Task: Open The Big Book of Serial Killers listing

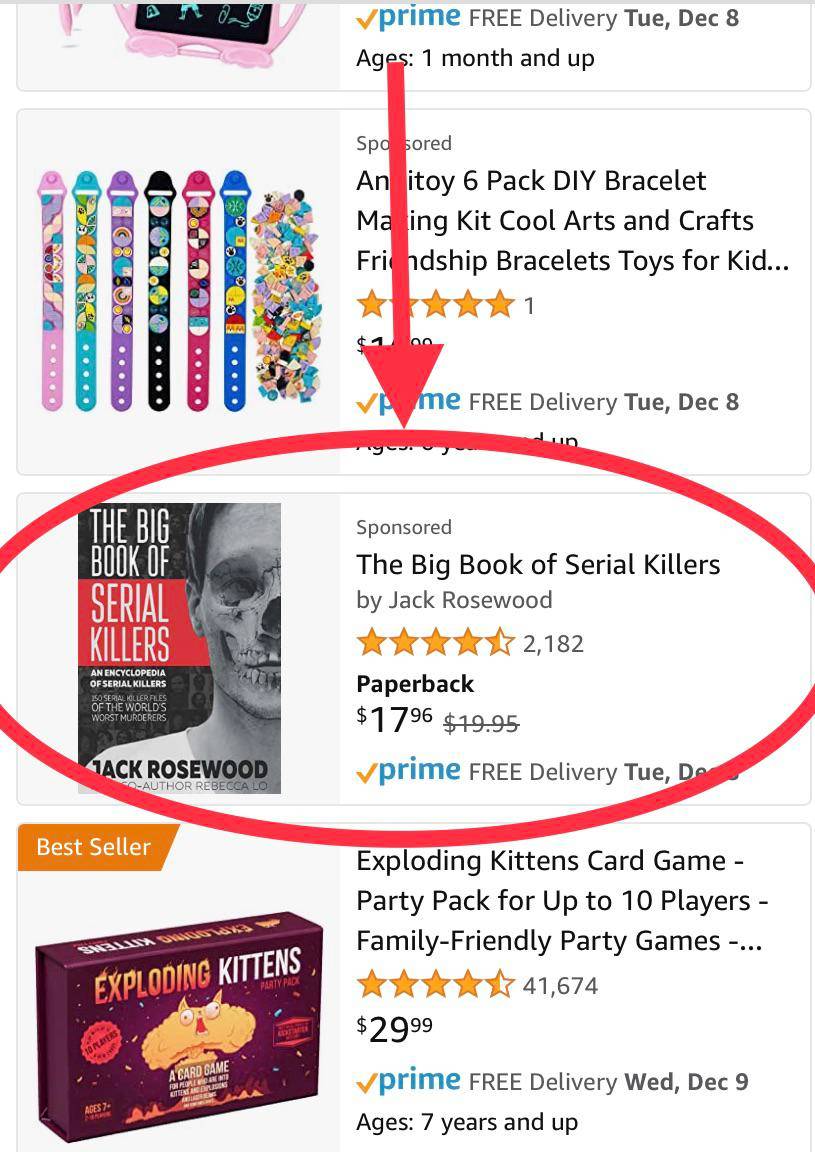Action: [538, 564]
